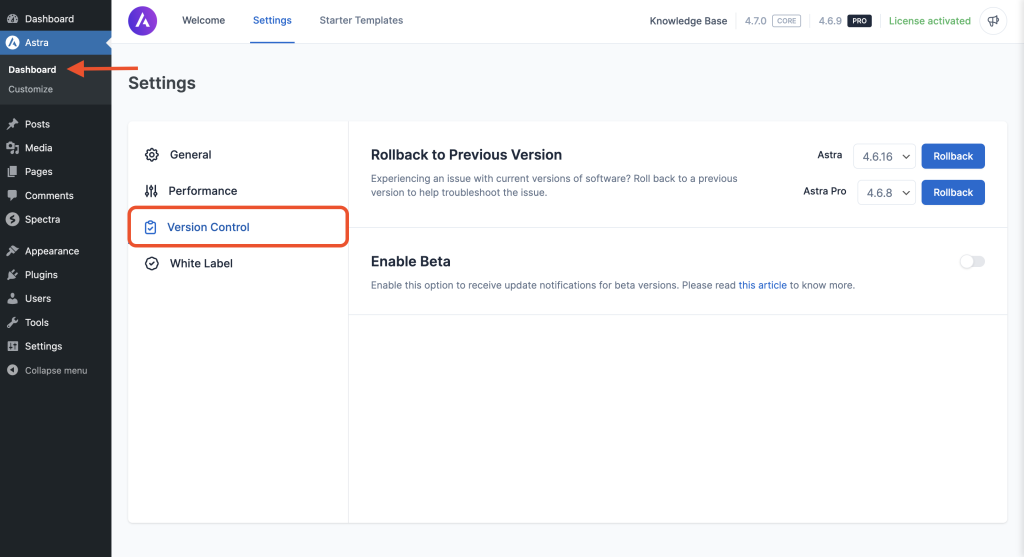This screenshot has width=1024, height=557.
Task: Click the General gear icon
Action: click(152, 155)
